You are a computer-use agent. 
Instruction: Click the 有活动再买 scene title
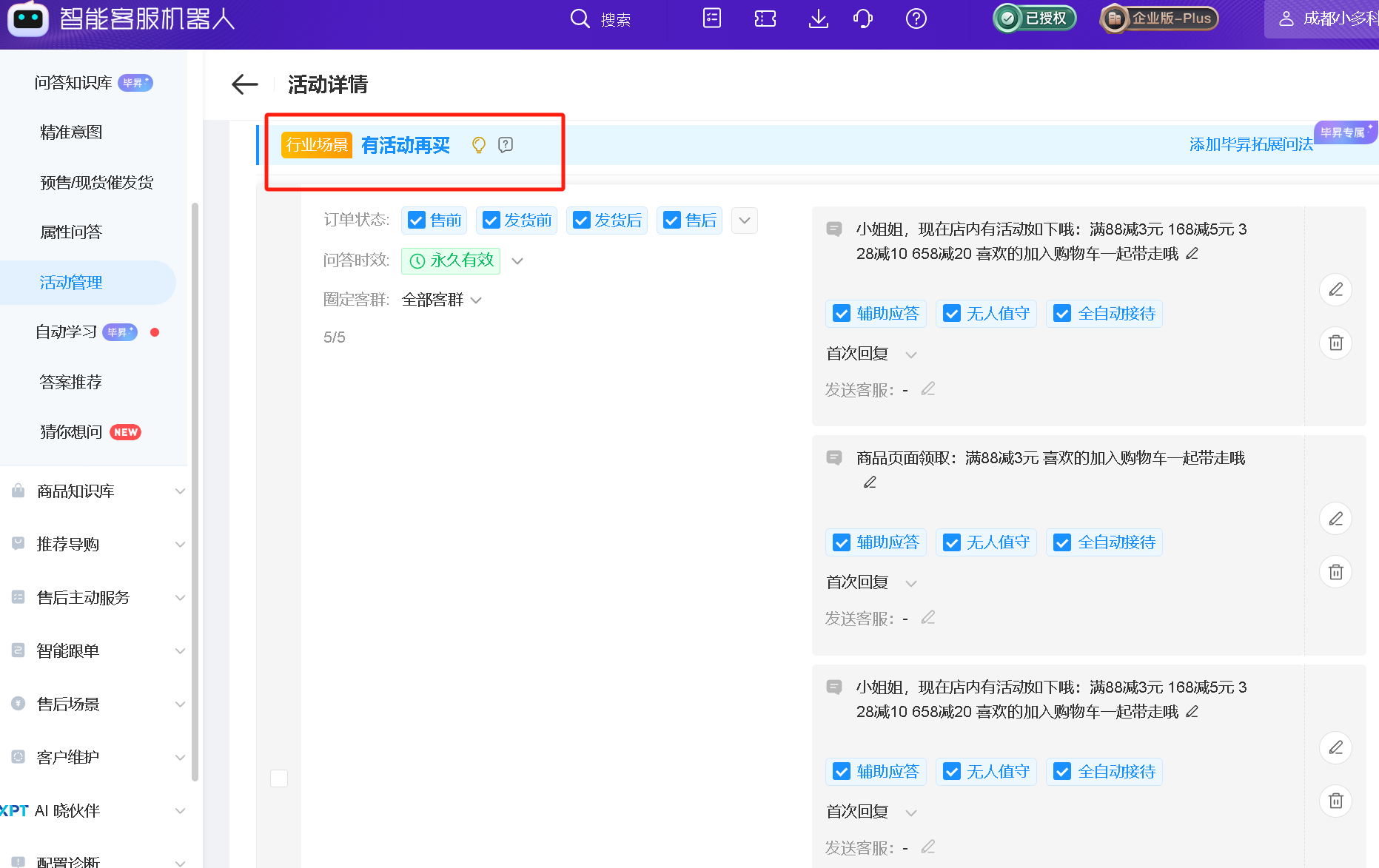(406, 145)
